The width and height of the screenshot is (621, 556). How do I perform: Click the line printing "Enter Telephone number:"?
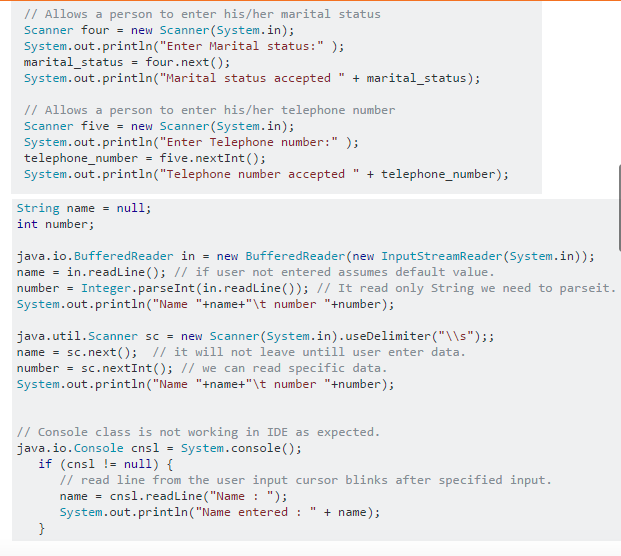click(191, 142)
